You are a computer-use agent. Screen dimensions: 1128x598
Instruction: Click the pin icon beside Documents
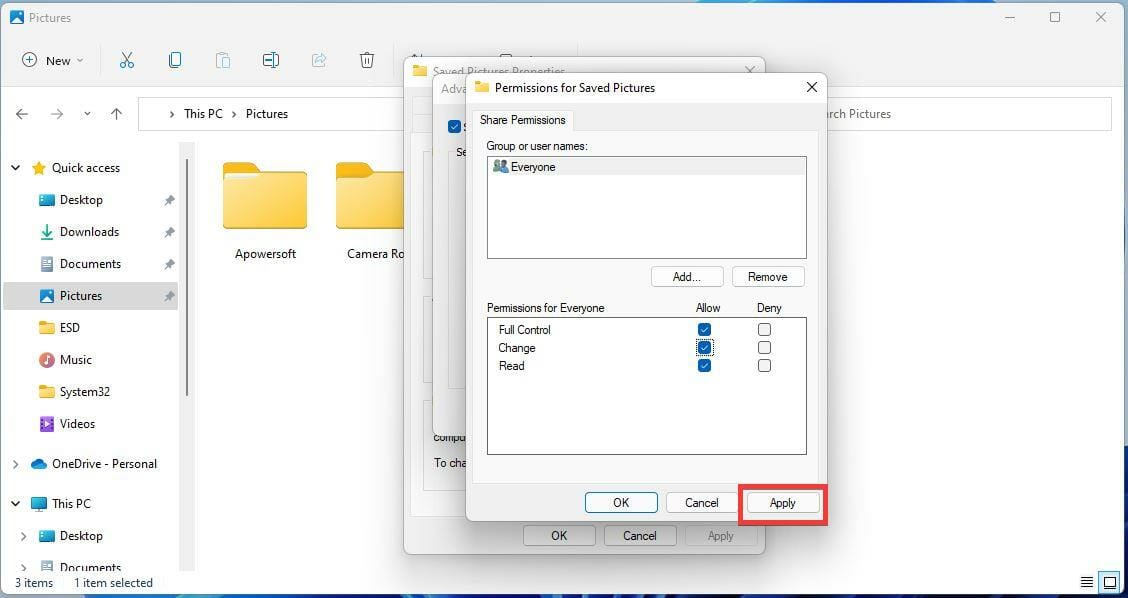point(169,264)
